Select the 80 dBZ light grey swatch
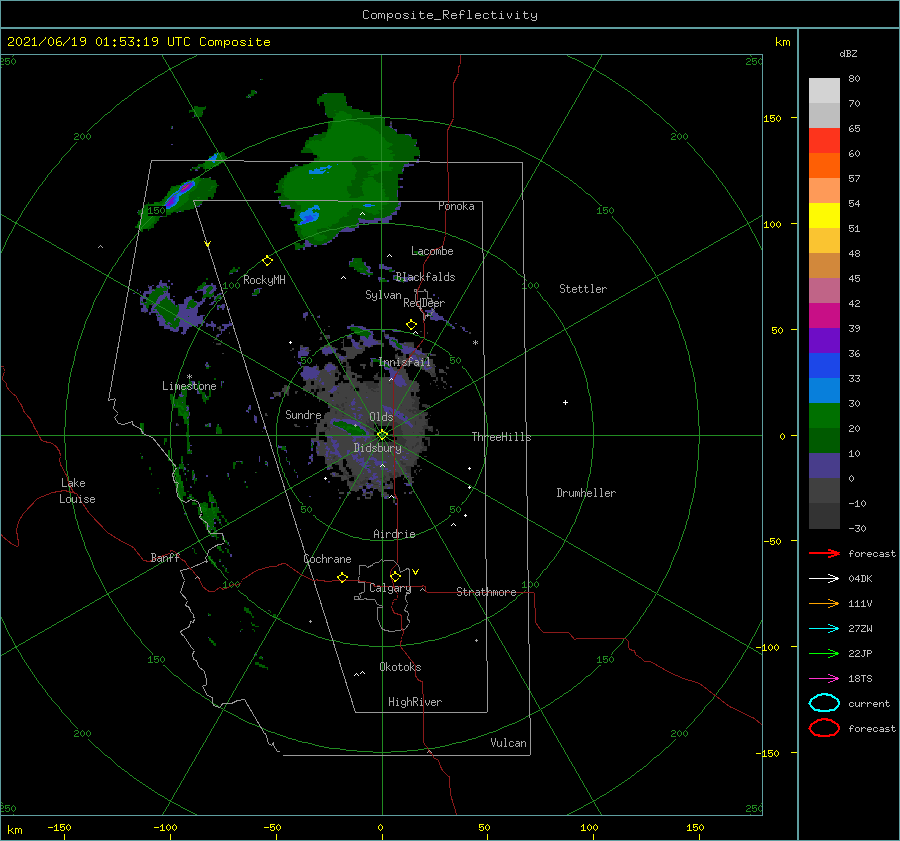The height and width of the screenshot is (841, 900). (x=824, y=90)
